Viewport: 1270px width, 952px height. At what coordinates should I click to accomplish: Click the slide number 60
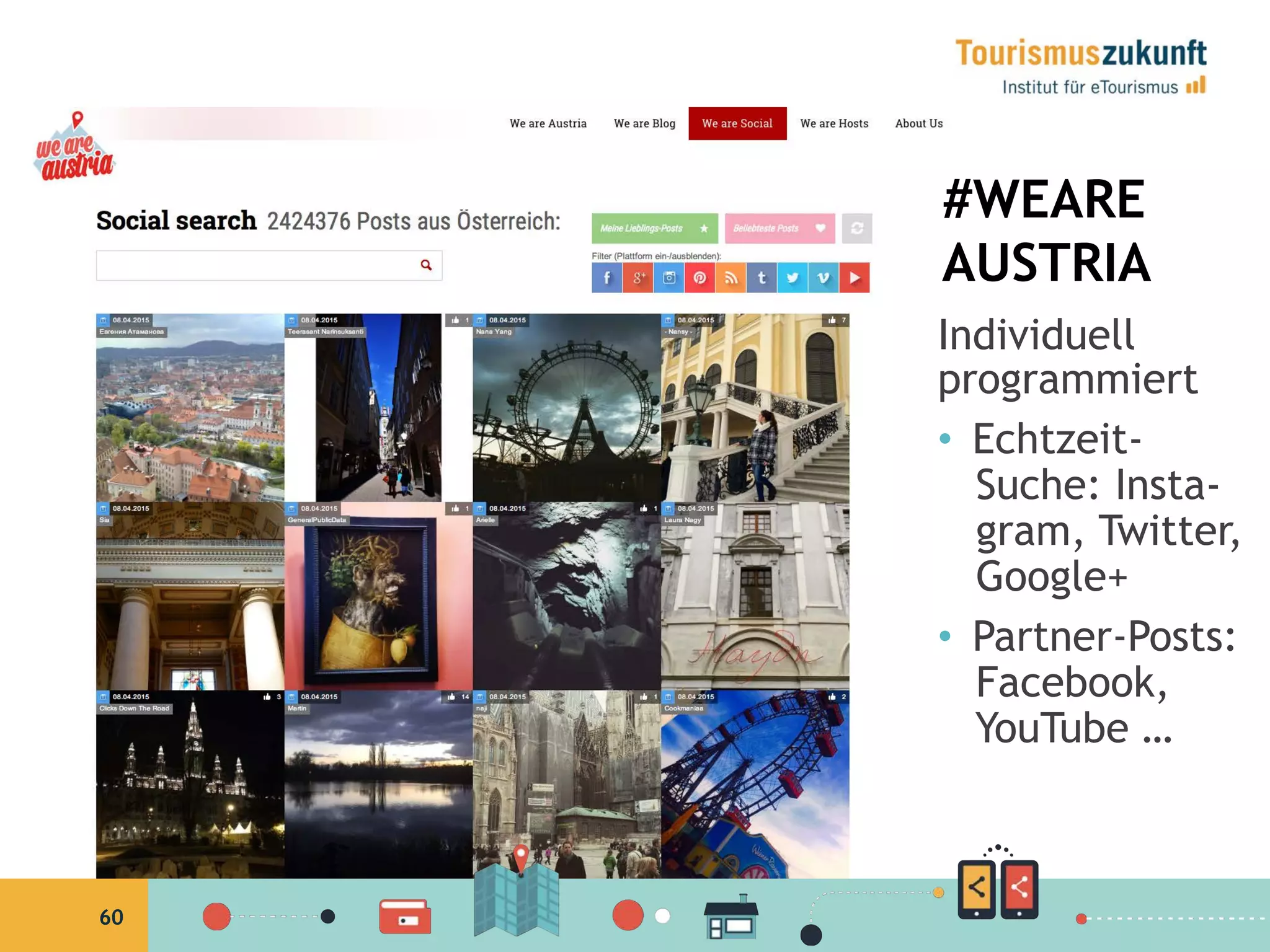tap(112, 917)
